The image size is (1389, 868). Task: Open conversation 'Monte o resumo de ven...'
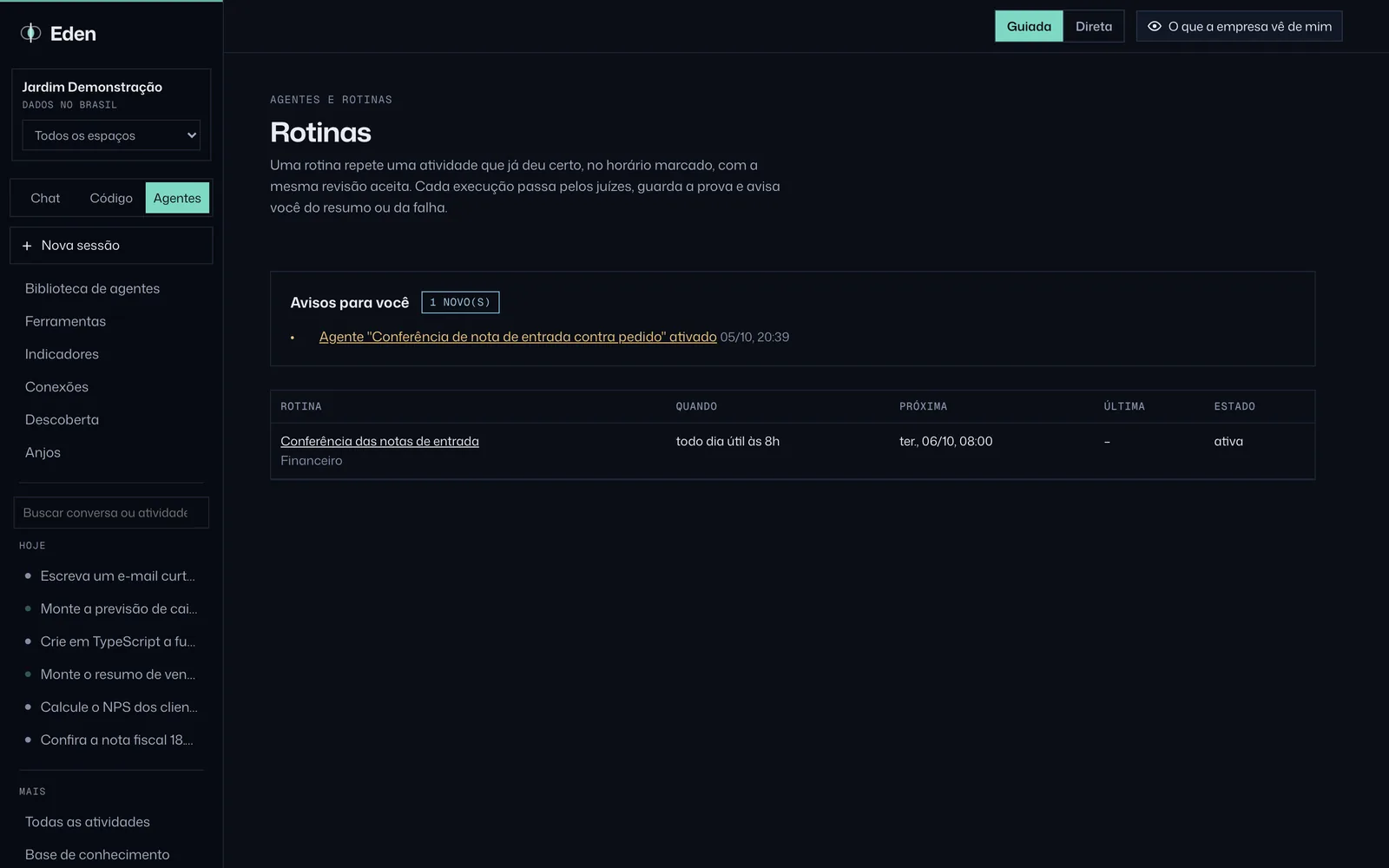[111, 674]
